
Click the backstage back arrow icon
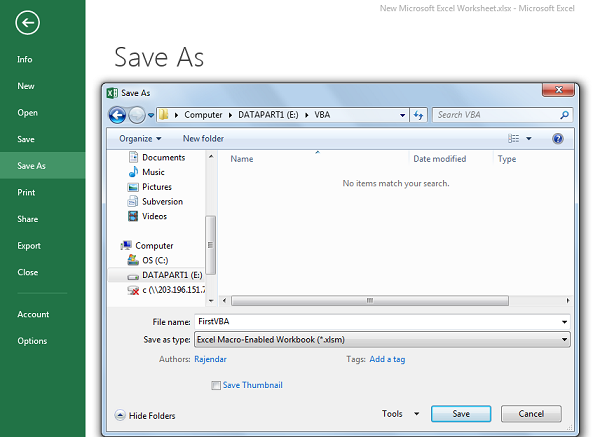point(28,23)
